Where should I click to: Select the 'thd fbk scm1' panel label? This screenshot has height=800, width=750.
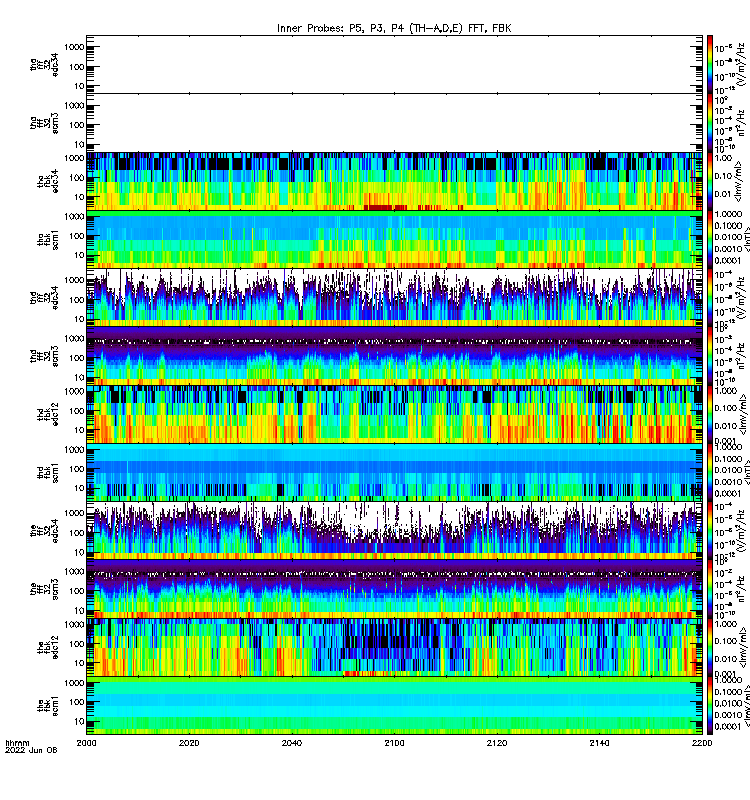[48, 472]
